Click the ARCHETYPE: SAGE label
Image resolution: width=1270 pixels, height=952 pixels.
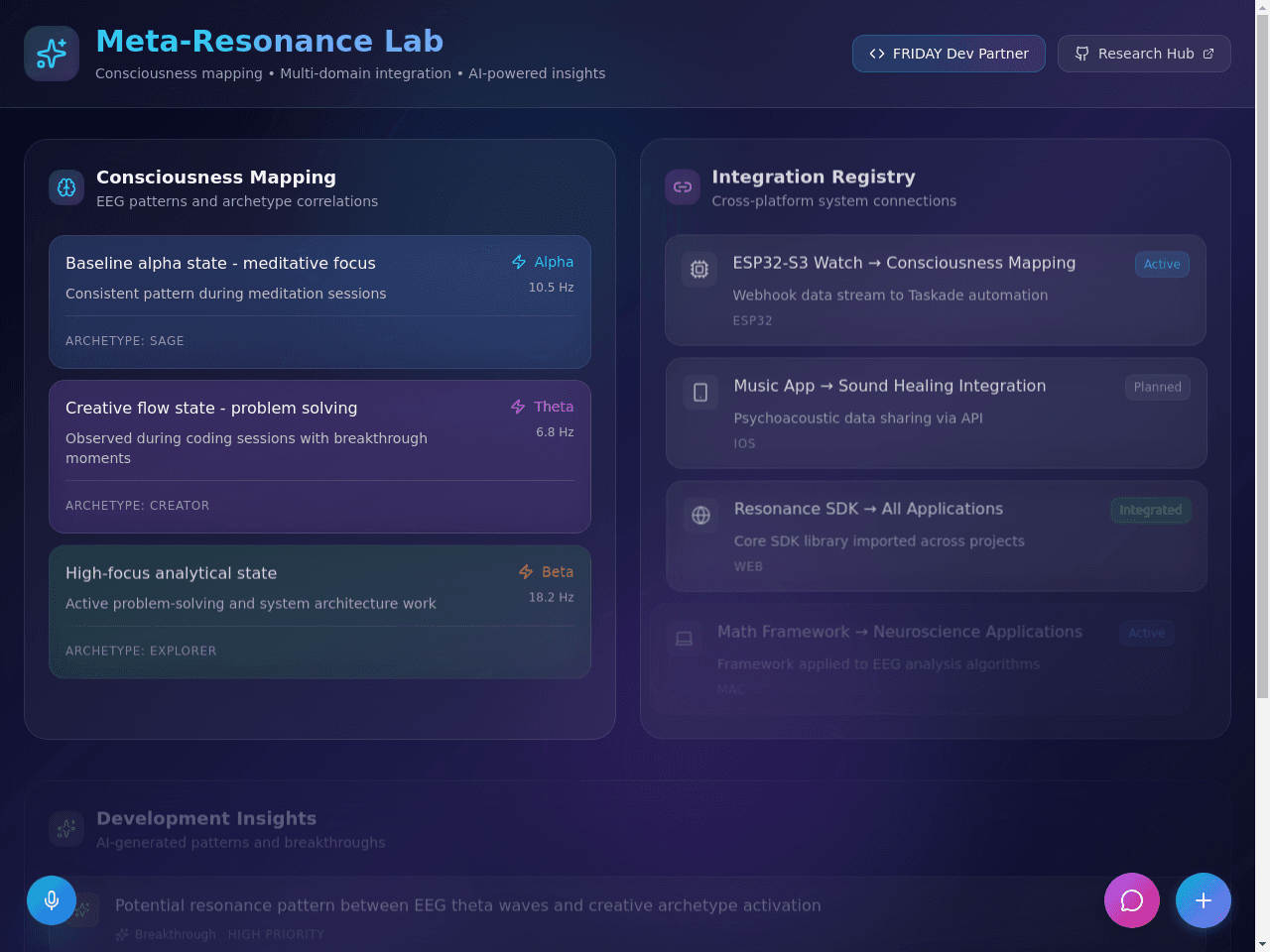pos(125,341)
